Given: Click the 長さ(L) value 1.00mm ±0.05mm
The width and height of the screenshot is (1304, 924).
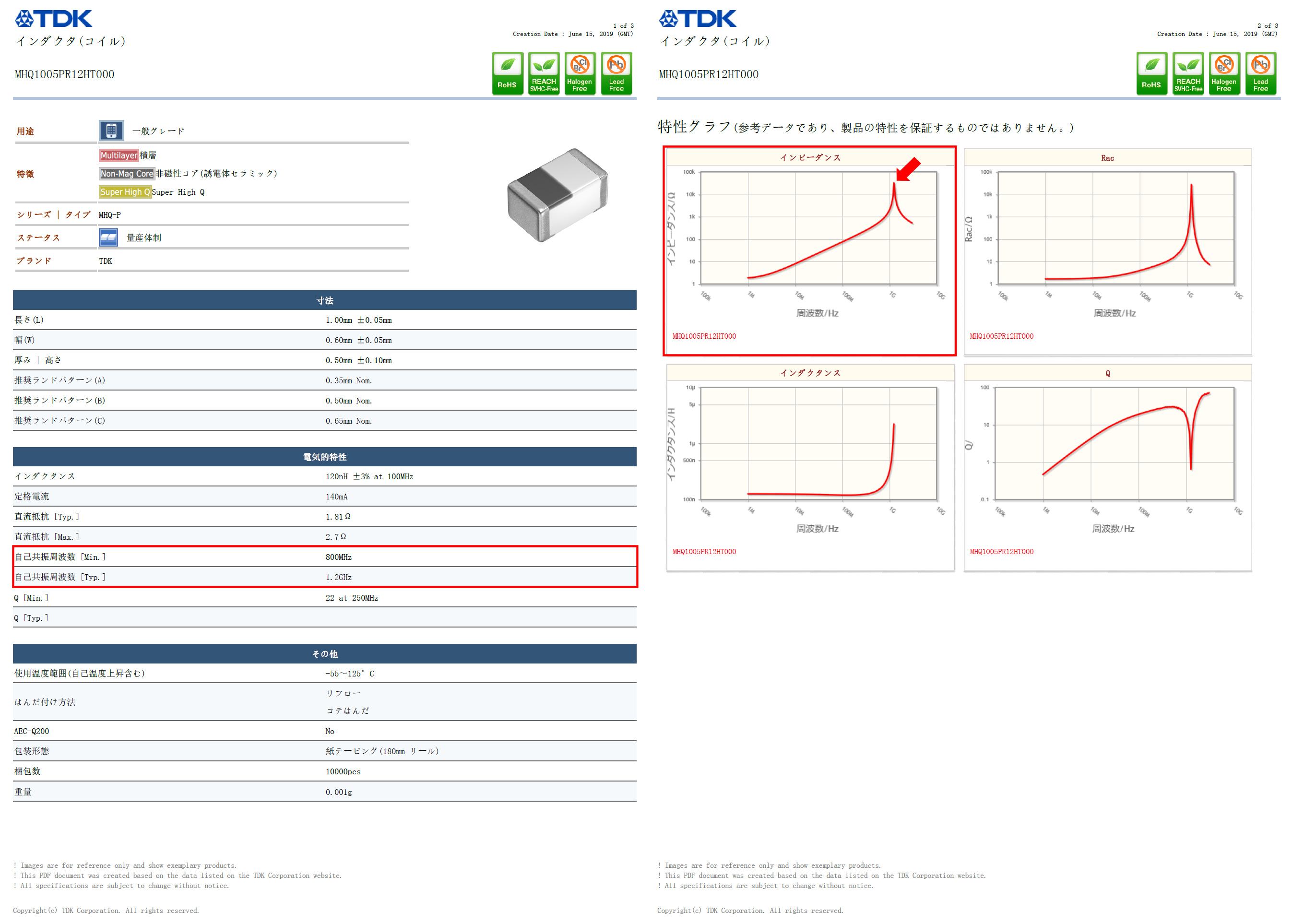Looking at the screenshot, I should coord(358,320).
